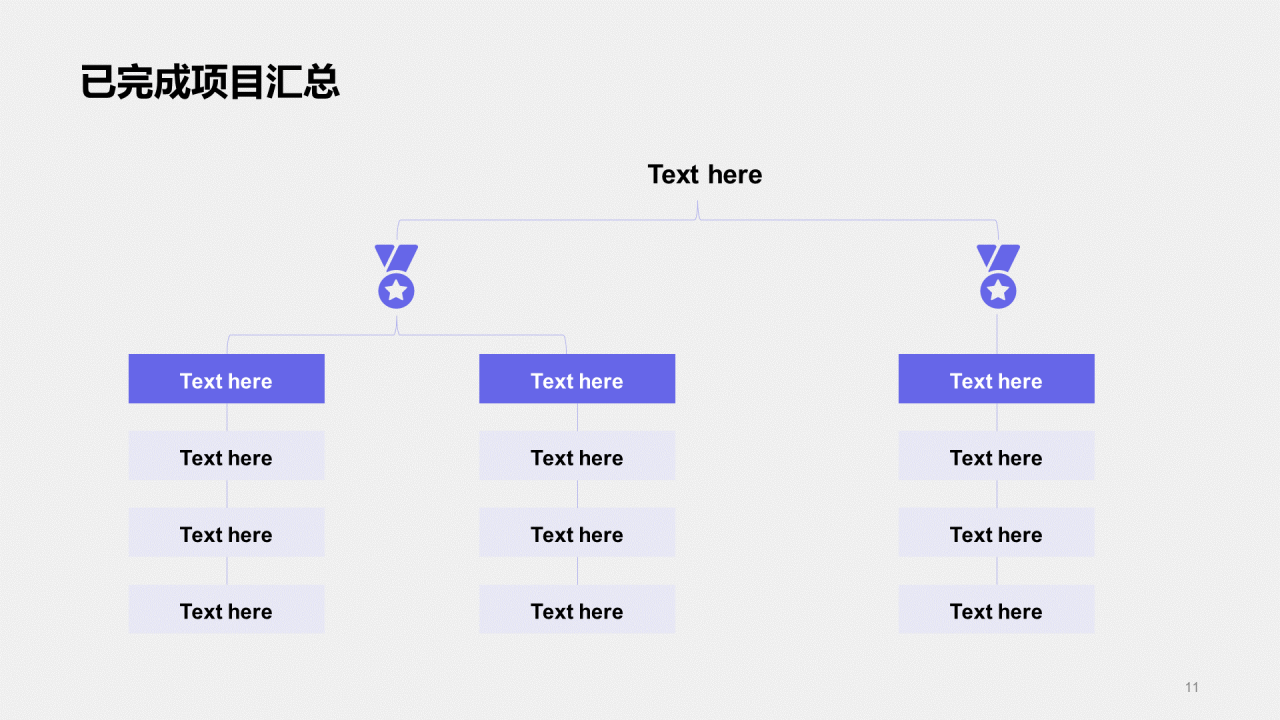Select the left medal icon
This screenshot has width=1280, height=720.
pos(397,276)
